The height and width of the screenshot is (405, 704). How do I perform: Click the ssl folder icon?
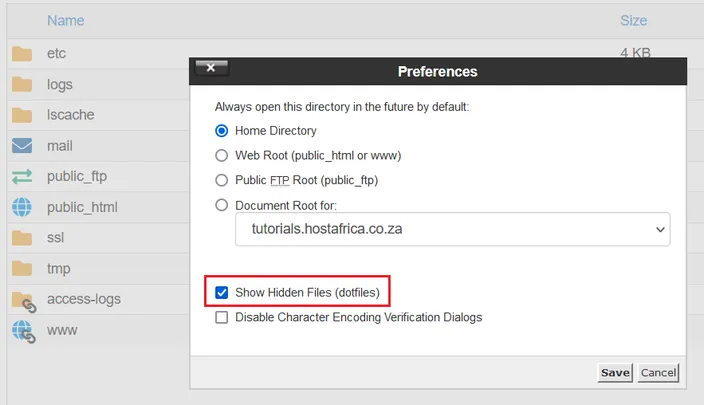click(x=22, y=238)
